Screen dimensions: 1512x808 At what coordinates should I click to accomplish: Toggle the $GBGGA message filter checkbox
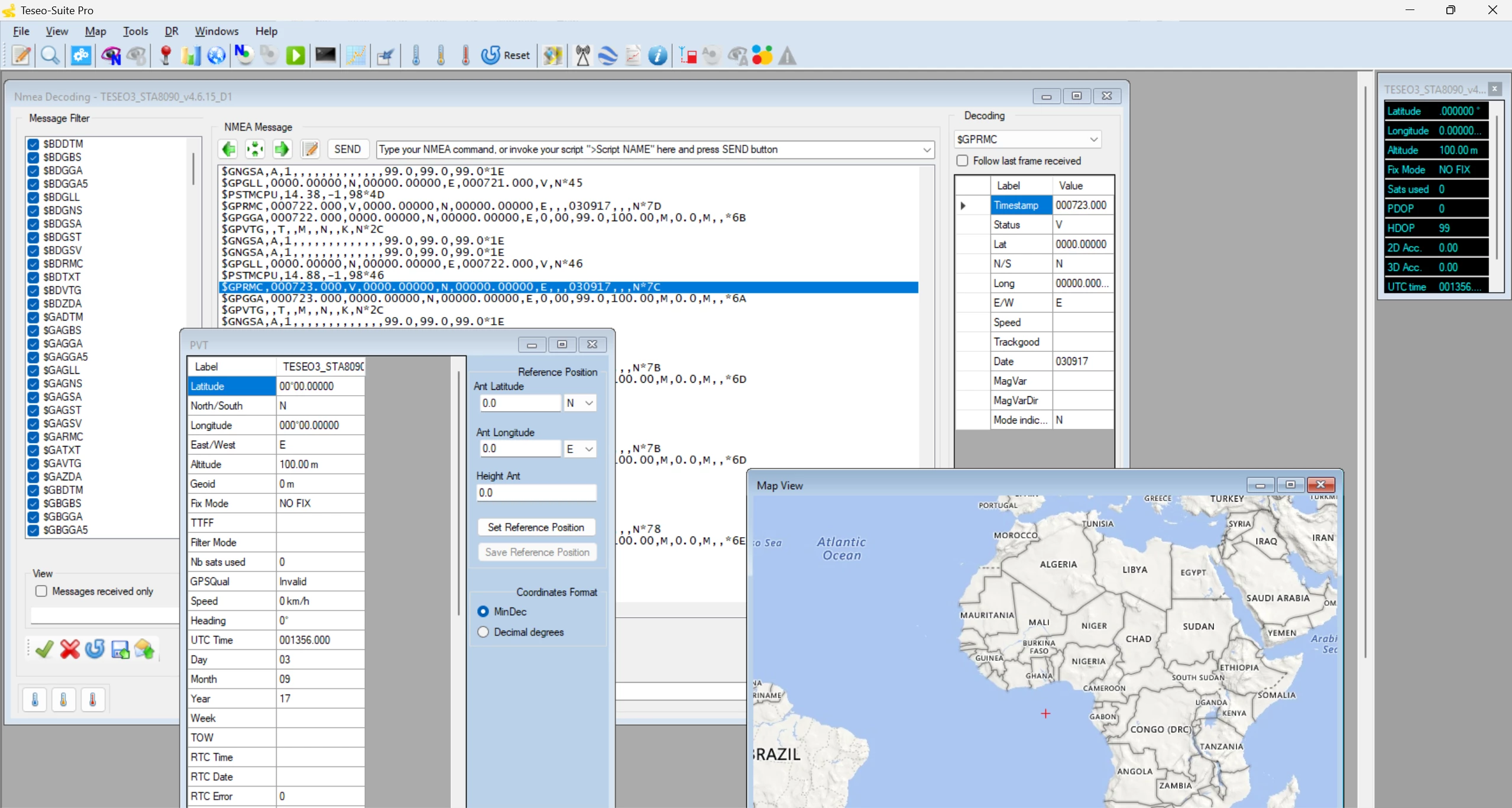click(x=33, y=516)
